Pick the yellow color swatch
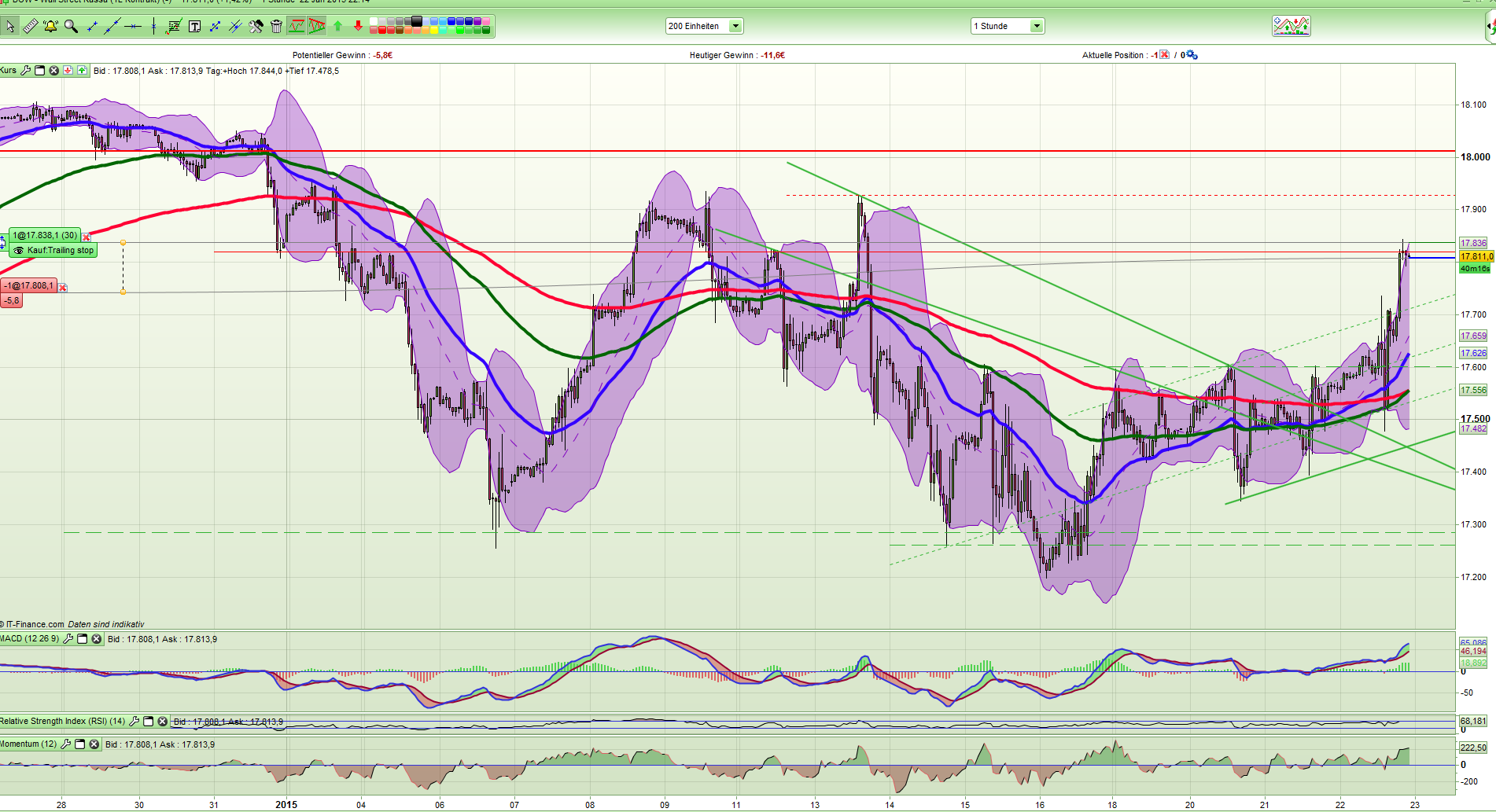Screen dimensions: 1496x812 coord(434,31)
